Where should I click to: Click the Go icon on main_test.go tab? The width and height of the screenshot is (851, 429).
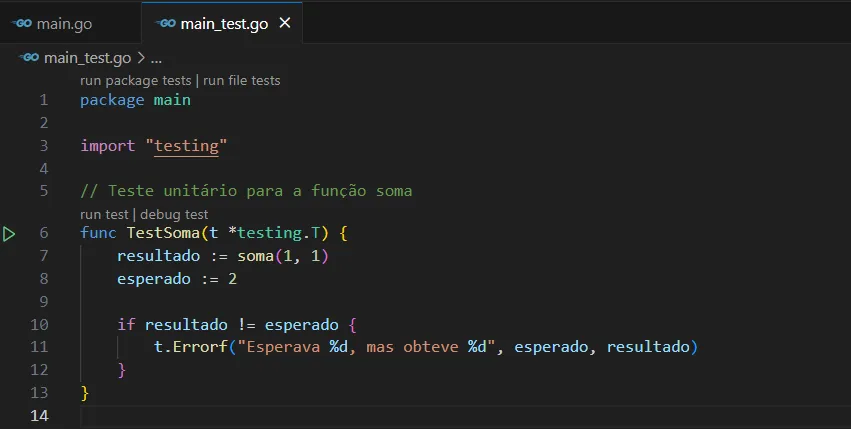166,23
